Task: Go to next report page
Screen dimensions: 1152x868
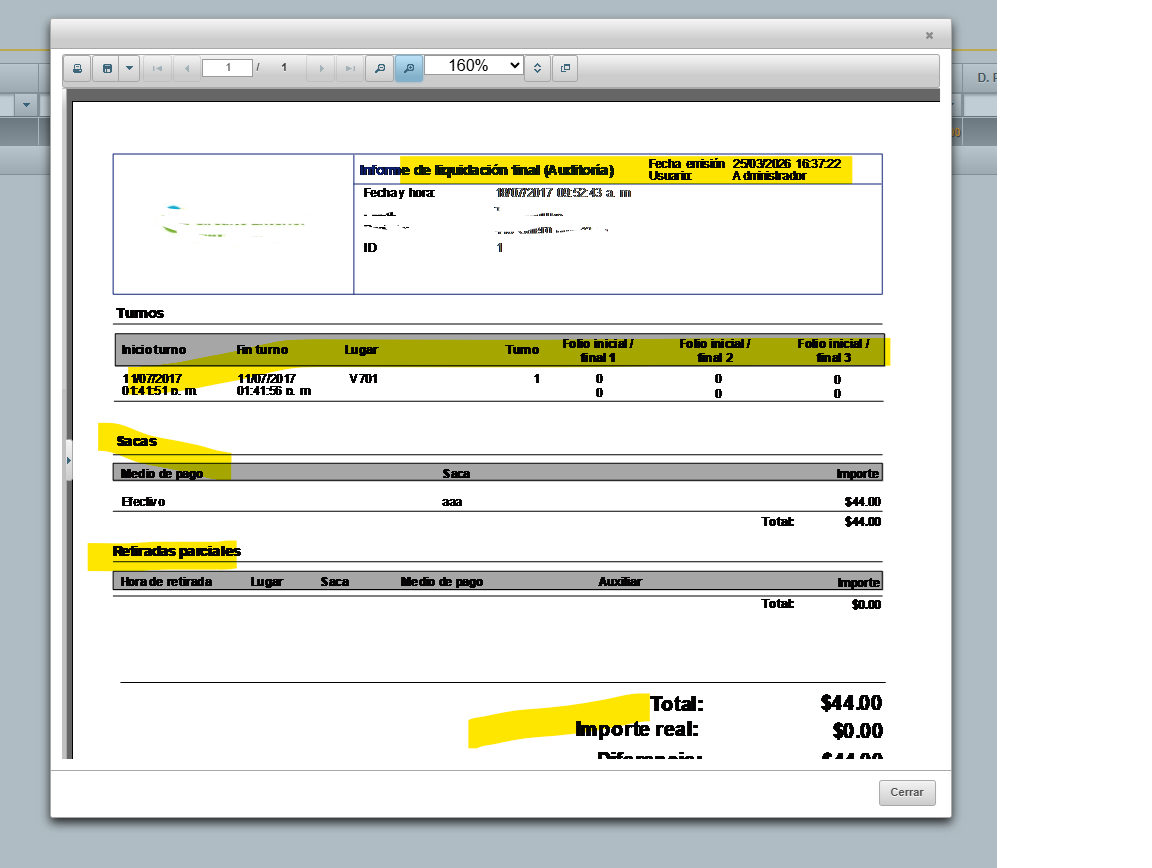Action: click(x=320, y=68)
